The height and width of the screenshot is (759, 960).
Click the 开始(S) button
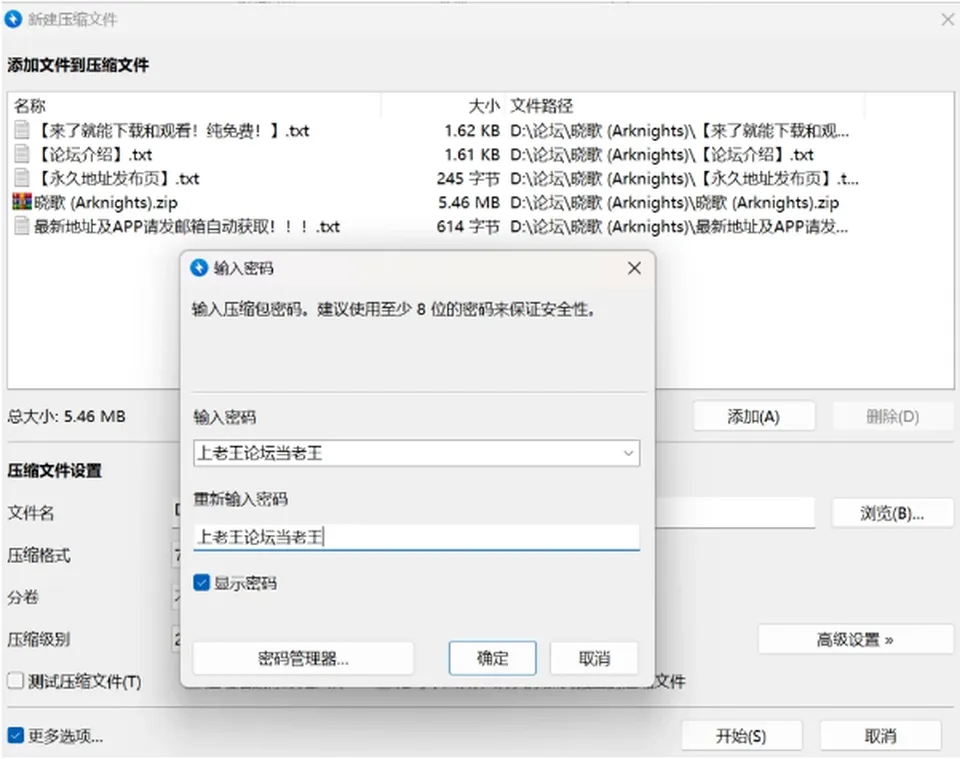click(x=741, y=735)
